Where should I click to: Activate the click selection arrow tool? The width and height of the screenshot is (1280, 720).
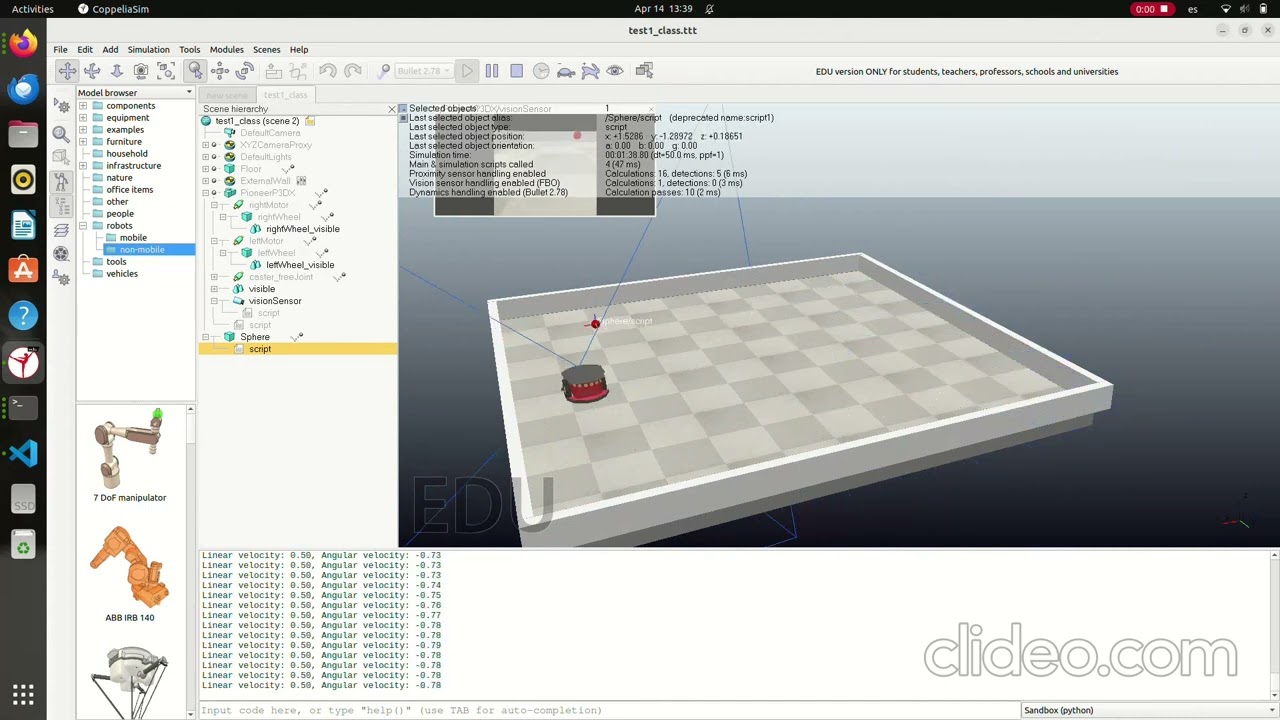pyautogui.click(x=195, y=71)
